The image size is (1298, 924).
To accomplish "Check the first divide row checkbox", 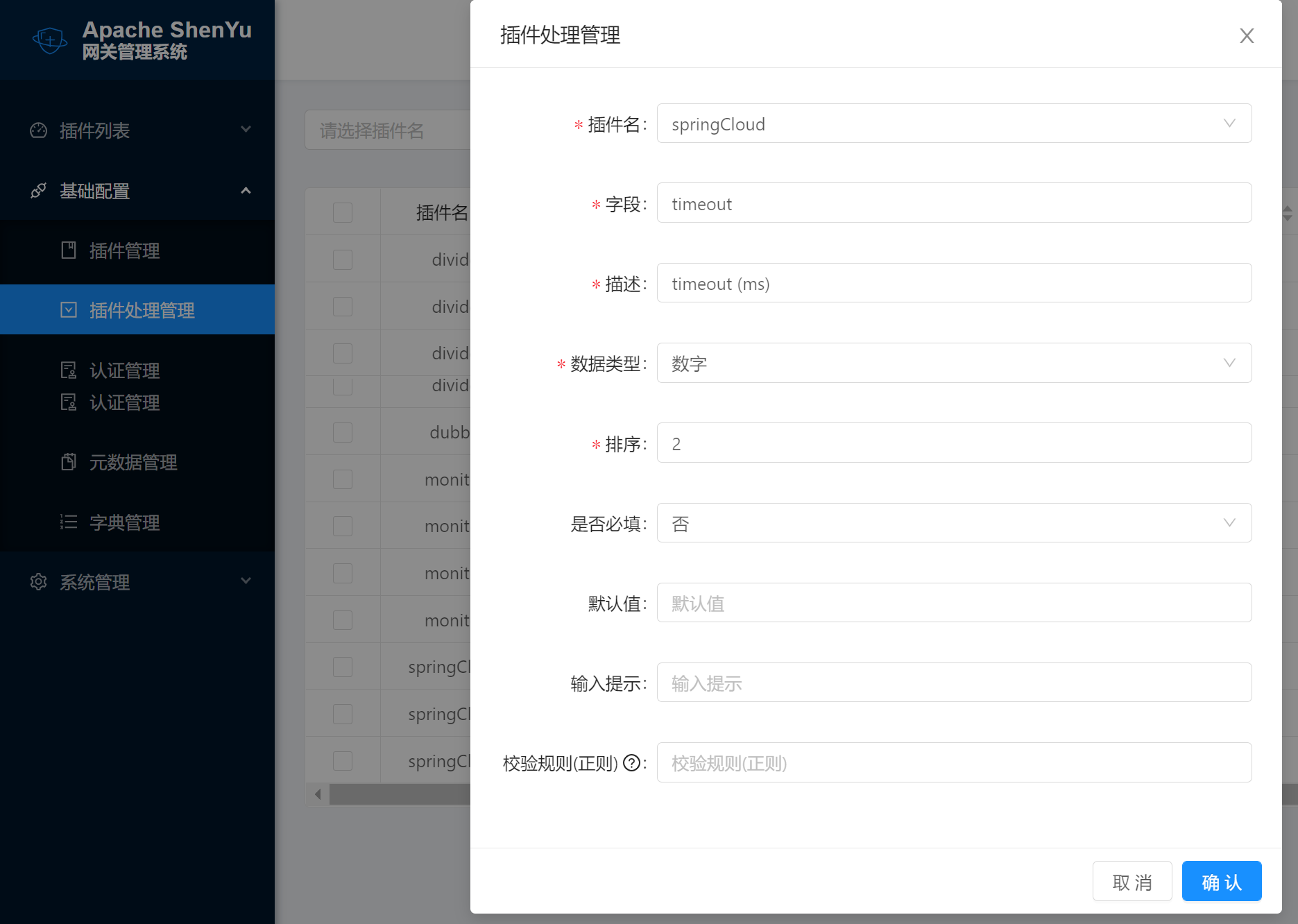I will 343,259.
